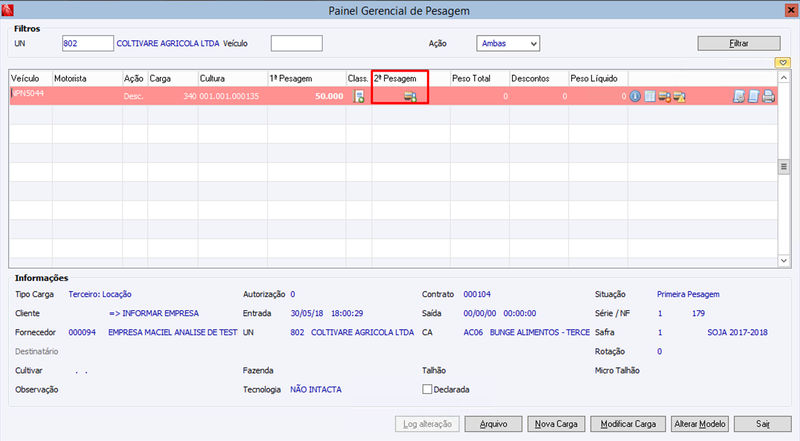Click the Sair button
The image size is (800, 441).
[763, 424]
